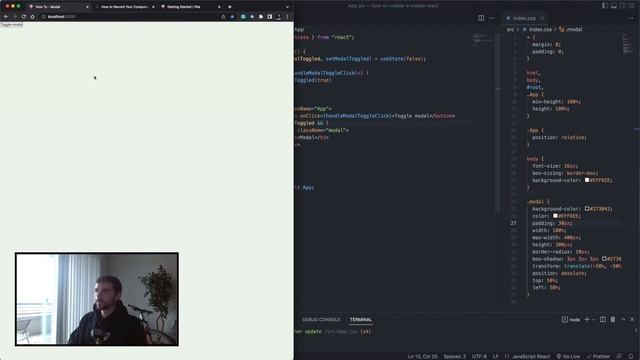640x360 pixels.
Task: Click the left editor vertical scrollbar
Action: [498, 122]
